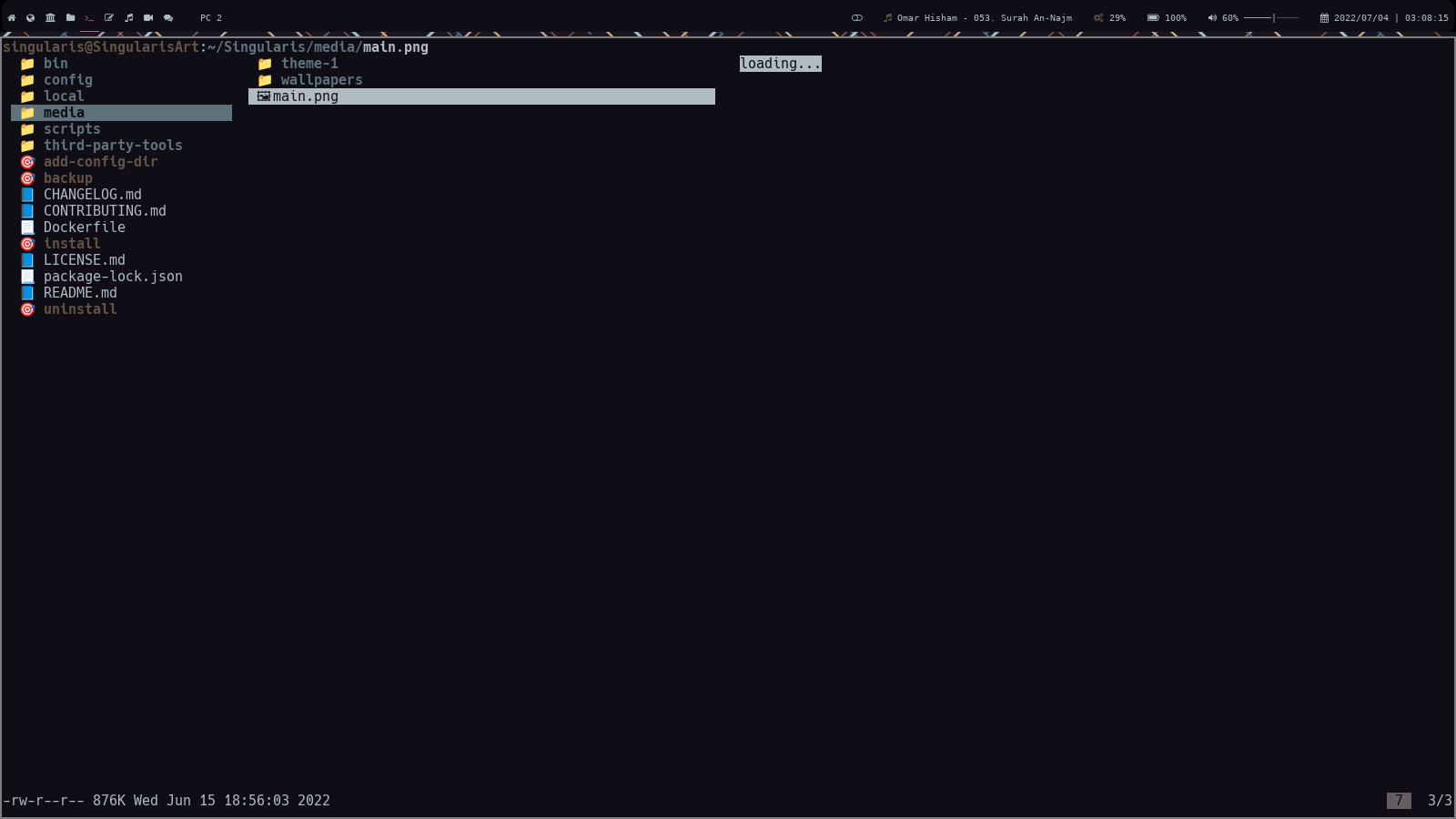The height and width of the screenshot is (819, 1456).
Task: Open the bank/institution icon in the top bar
Action: coord(50,17)
